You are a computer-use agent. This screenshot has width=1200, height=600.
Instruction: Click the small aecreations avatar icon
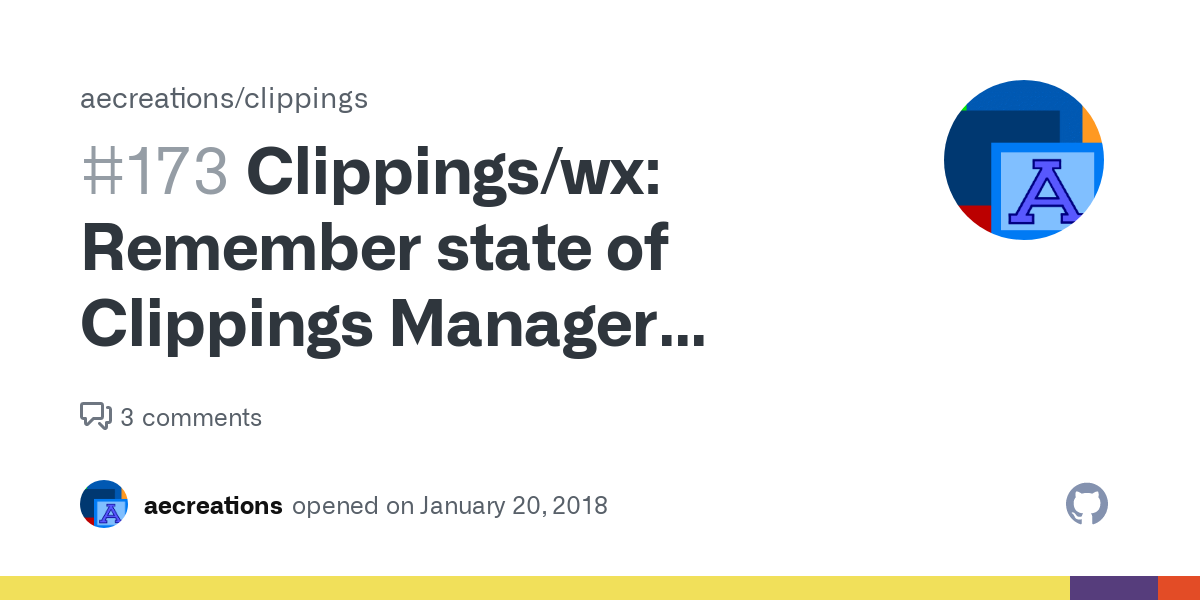pyautogui.click(x=104, y=504)
